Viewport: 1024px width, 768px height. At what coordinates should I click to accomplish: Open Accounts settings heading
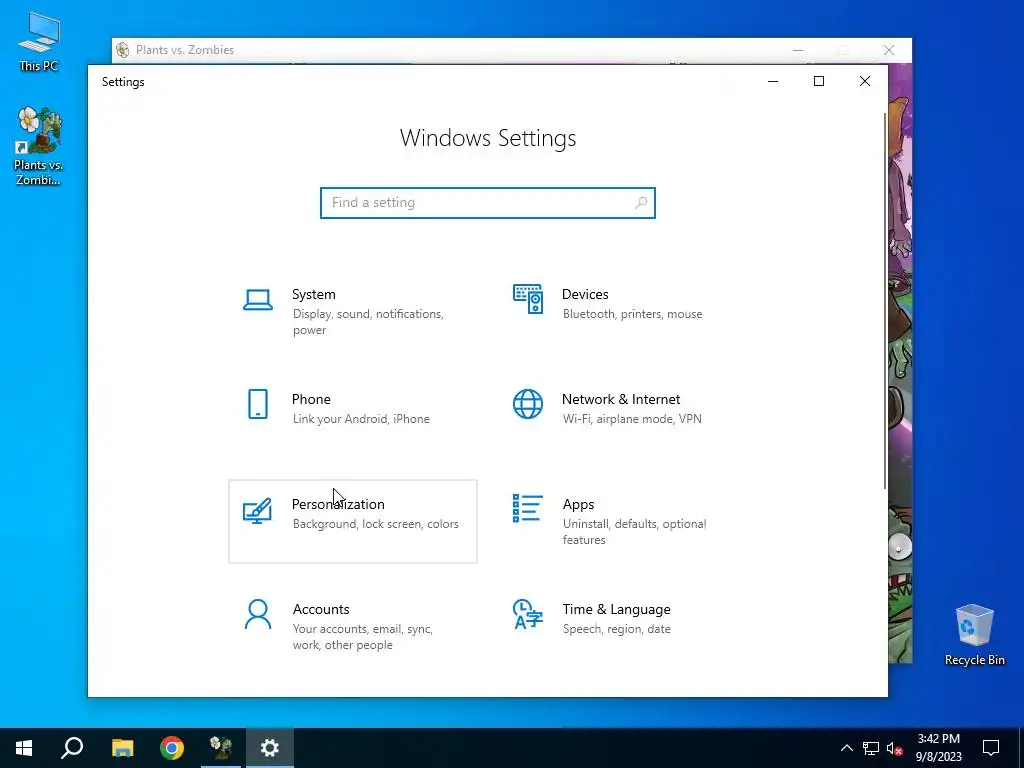pos(321,609)
